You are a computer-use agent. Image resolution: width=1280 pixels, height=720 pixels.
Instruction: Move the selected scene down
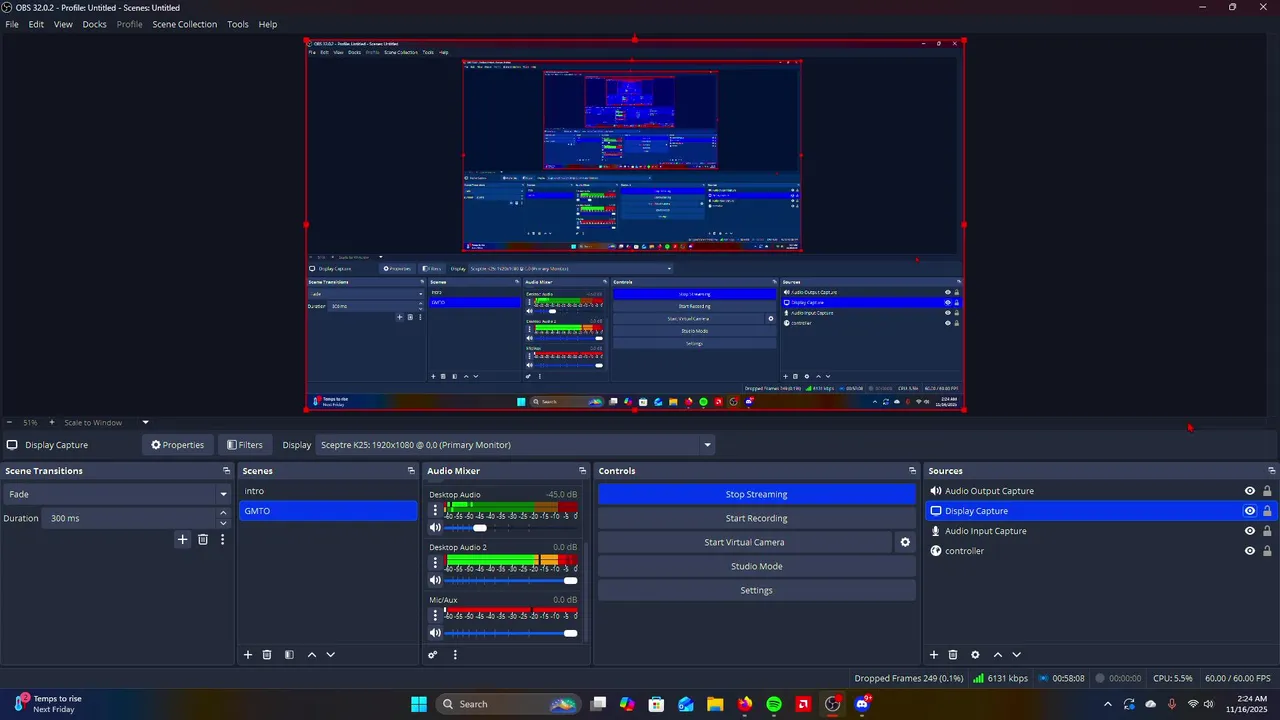(330, 655)
